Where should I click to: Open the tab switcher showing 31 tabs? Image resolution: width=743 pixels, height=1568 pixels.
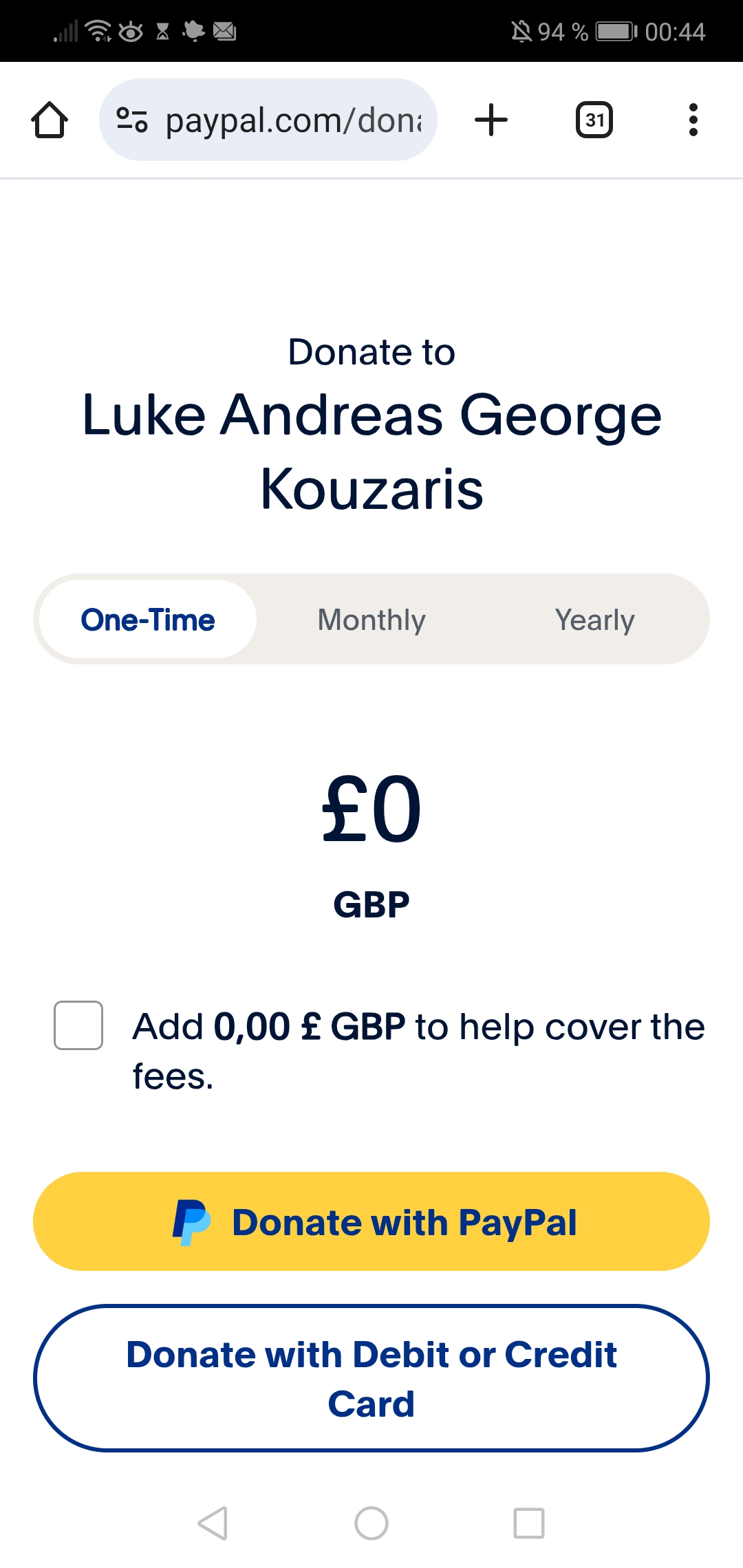(594, 120)
